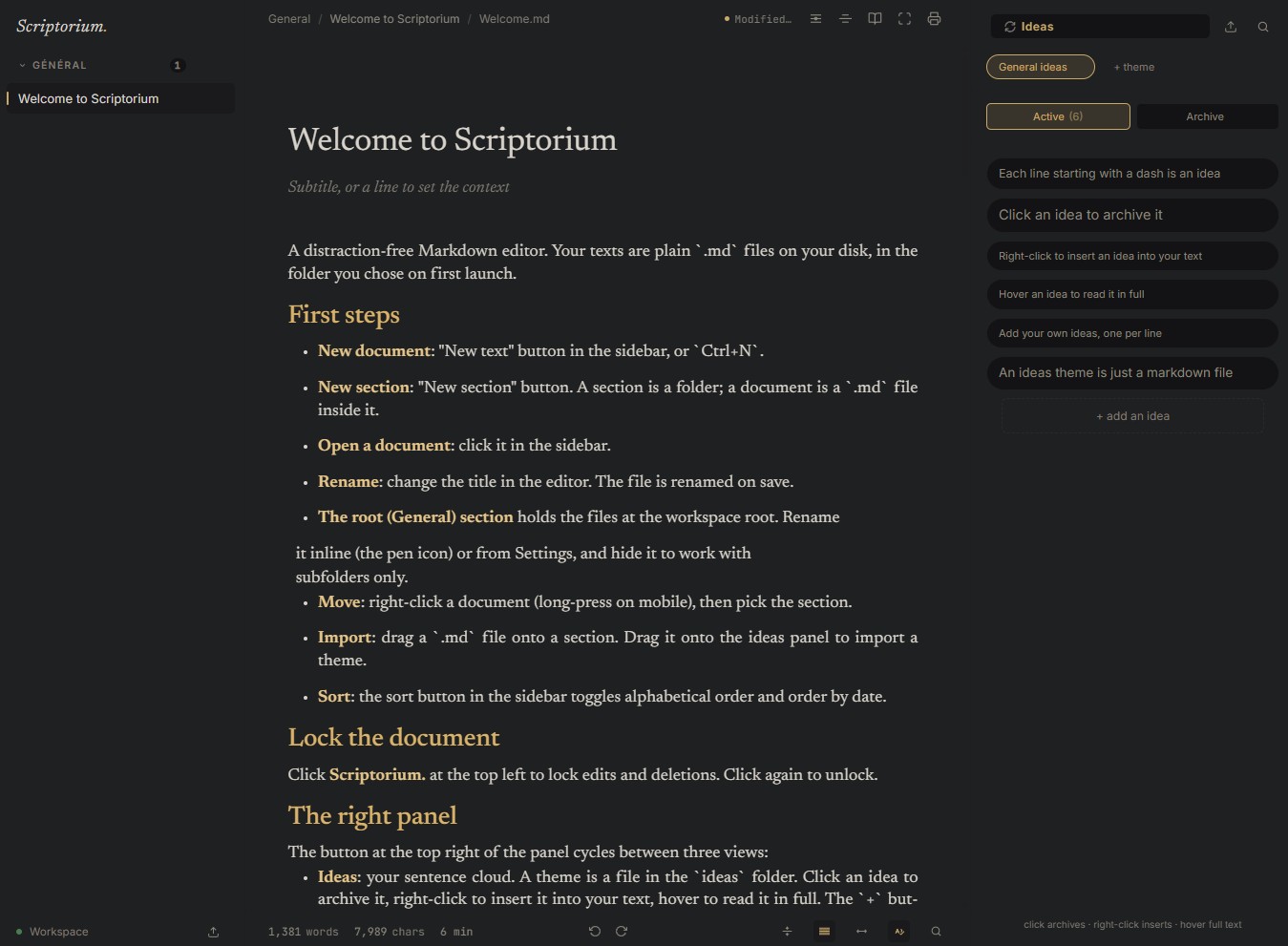1288x946 pixels.
Task: Click 'The right panel' heading
Action: click(372, 816)
